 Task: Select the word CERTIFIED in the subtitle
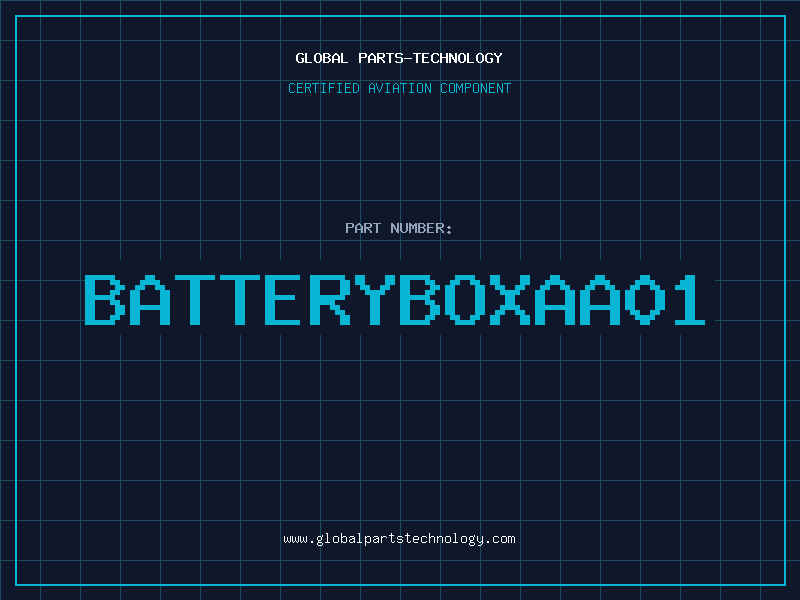[325, 89]
